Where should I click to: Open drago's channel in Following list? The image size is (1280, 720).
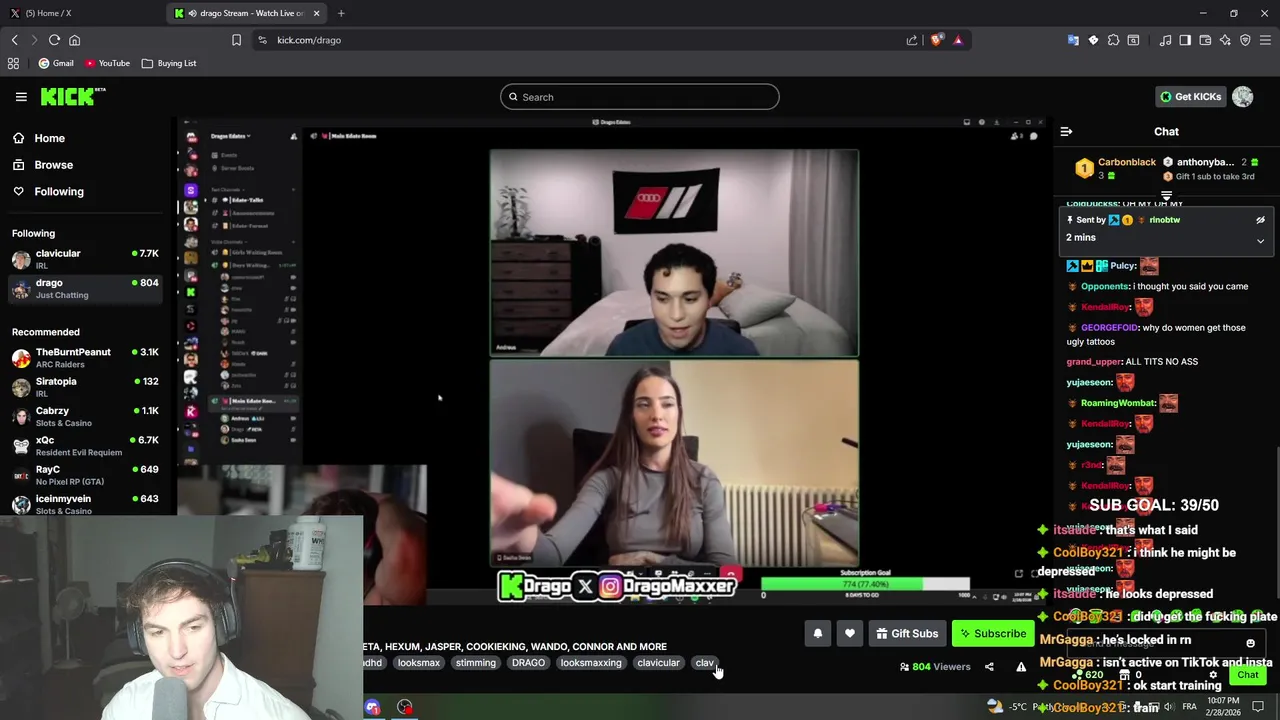(x=85, y=288)
